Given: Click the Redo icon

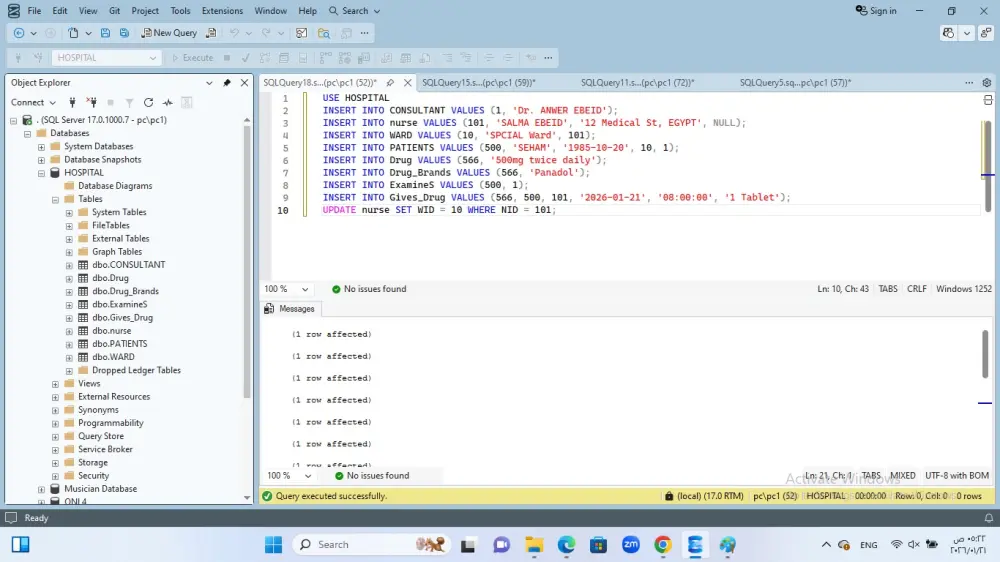Looking at the screenshot, I should pyautogui.click(x=266, y=33).
